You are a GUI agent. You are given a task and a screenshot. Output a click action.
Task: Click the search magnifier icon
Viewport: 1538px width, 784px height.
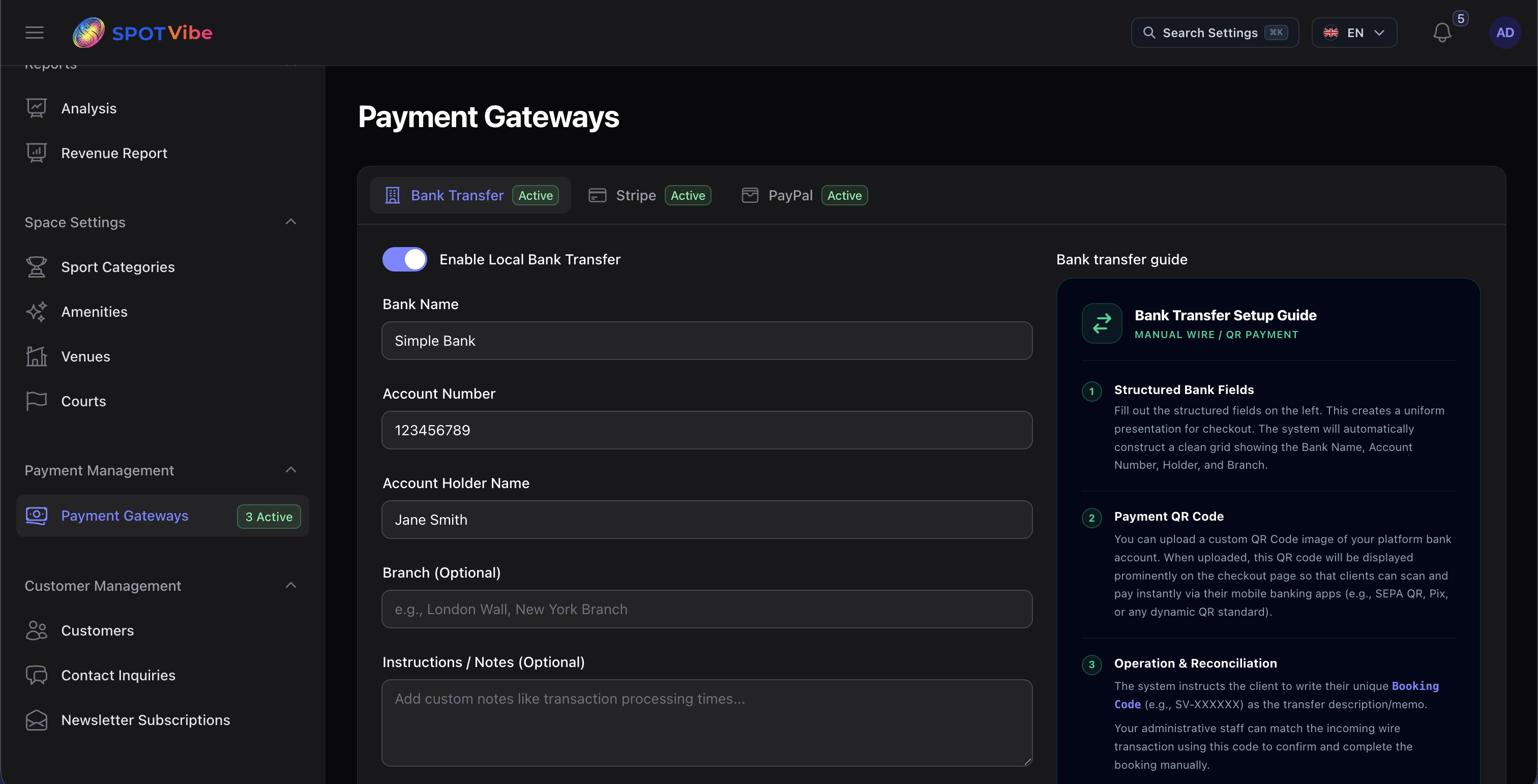point(1149,33)
